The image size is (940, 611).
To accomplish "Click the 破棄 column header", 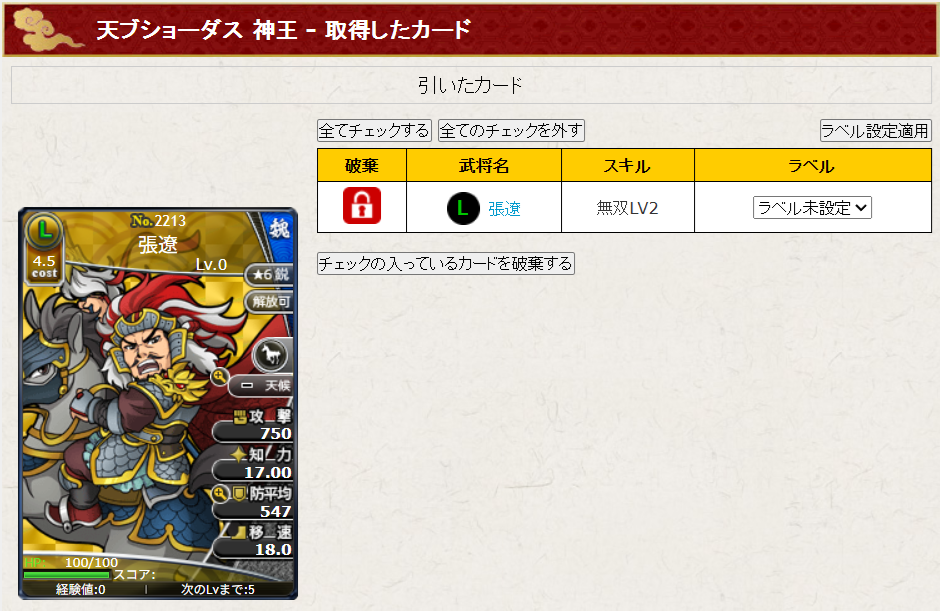I will click(361, 165).
